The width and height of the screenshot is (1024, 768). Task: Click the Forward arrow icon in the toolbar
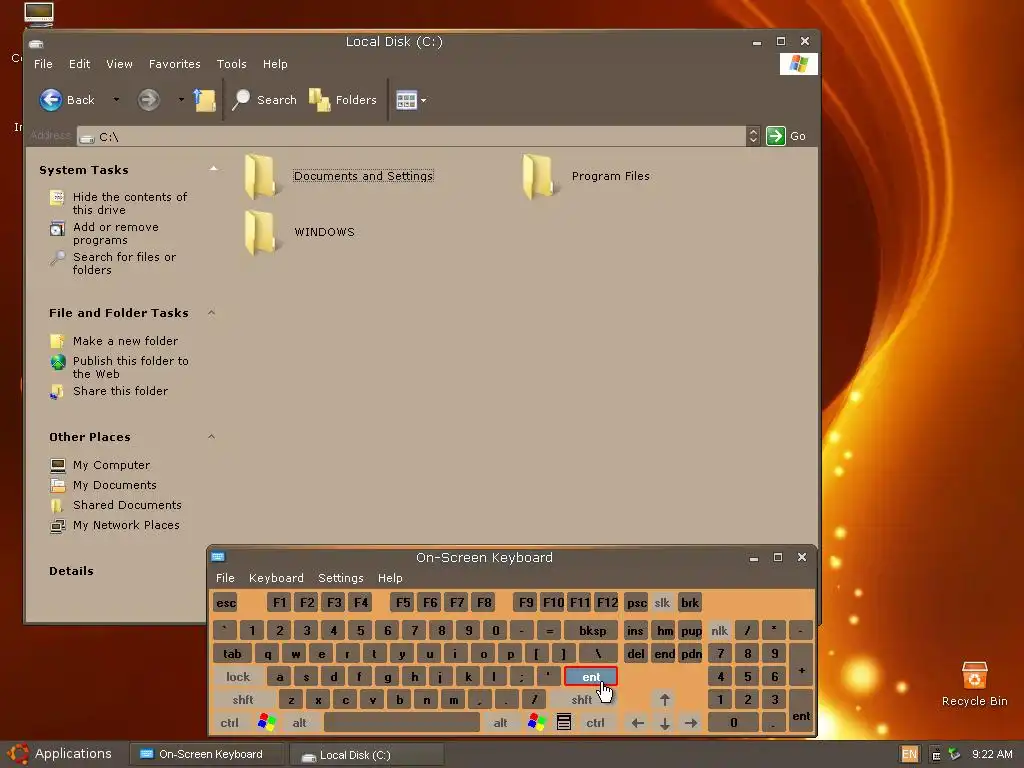149,100
